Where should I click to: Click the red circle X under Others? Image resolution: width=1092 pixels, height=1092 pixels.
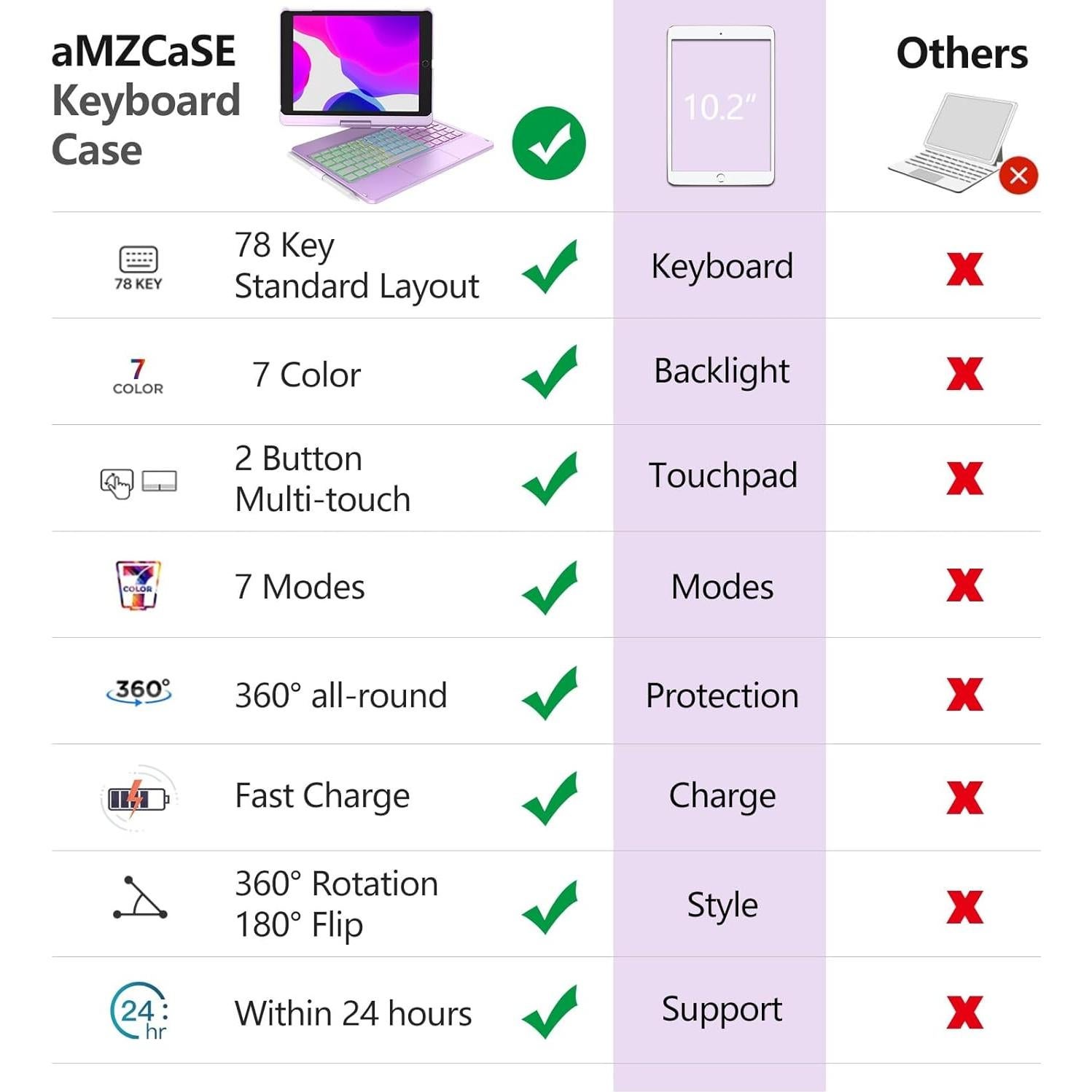click(x=1018, y=176)
